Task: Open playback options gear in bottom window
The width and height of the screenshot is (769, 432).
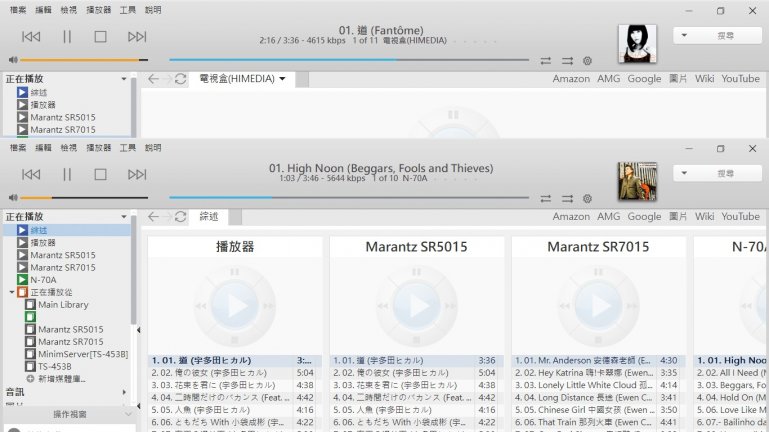Action: pyautogui.click(x=588, y=199)
